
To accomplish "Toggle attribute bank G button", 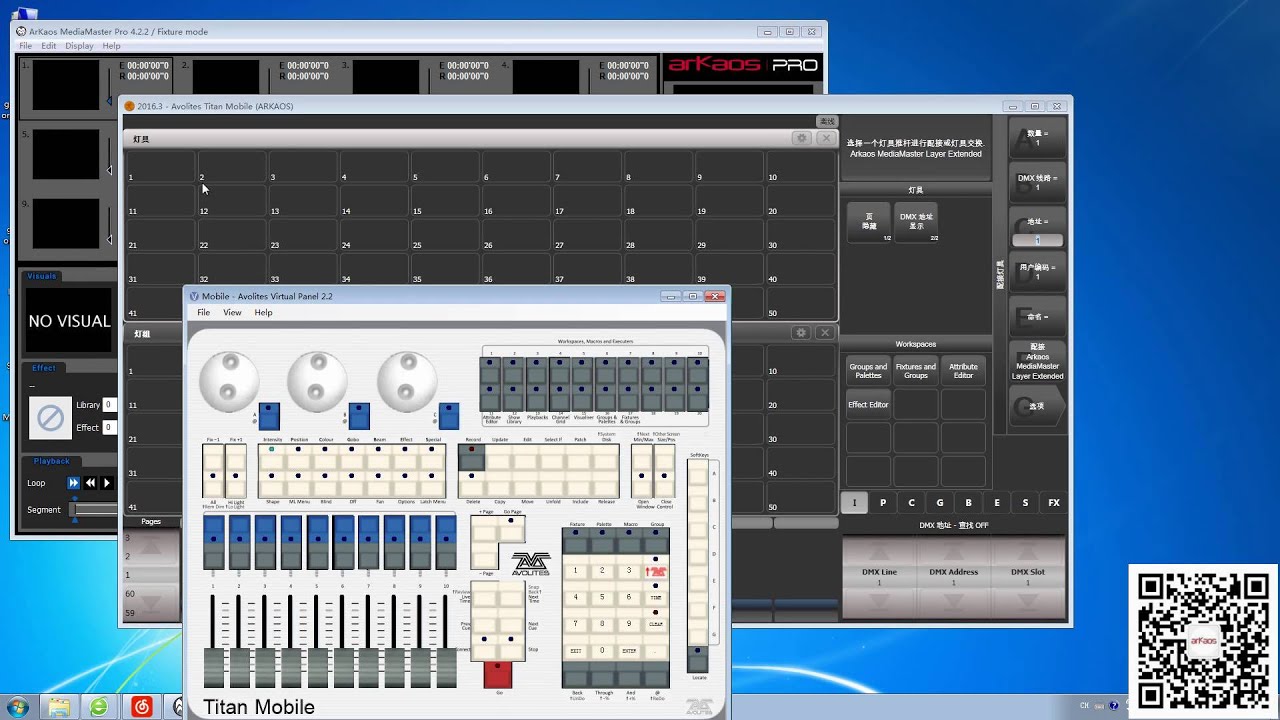I will tap(940, 503).
